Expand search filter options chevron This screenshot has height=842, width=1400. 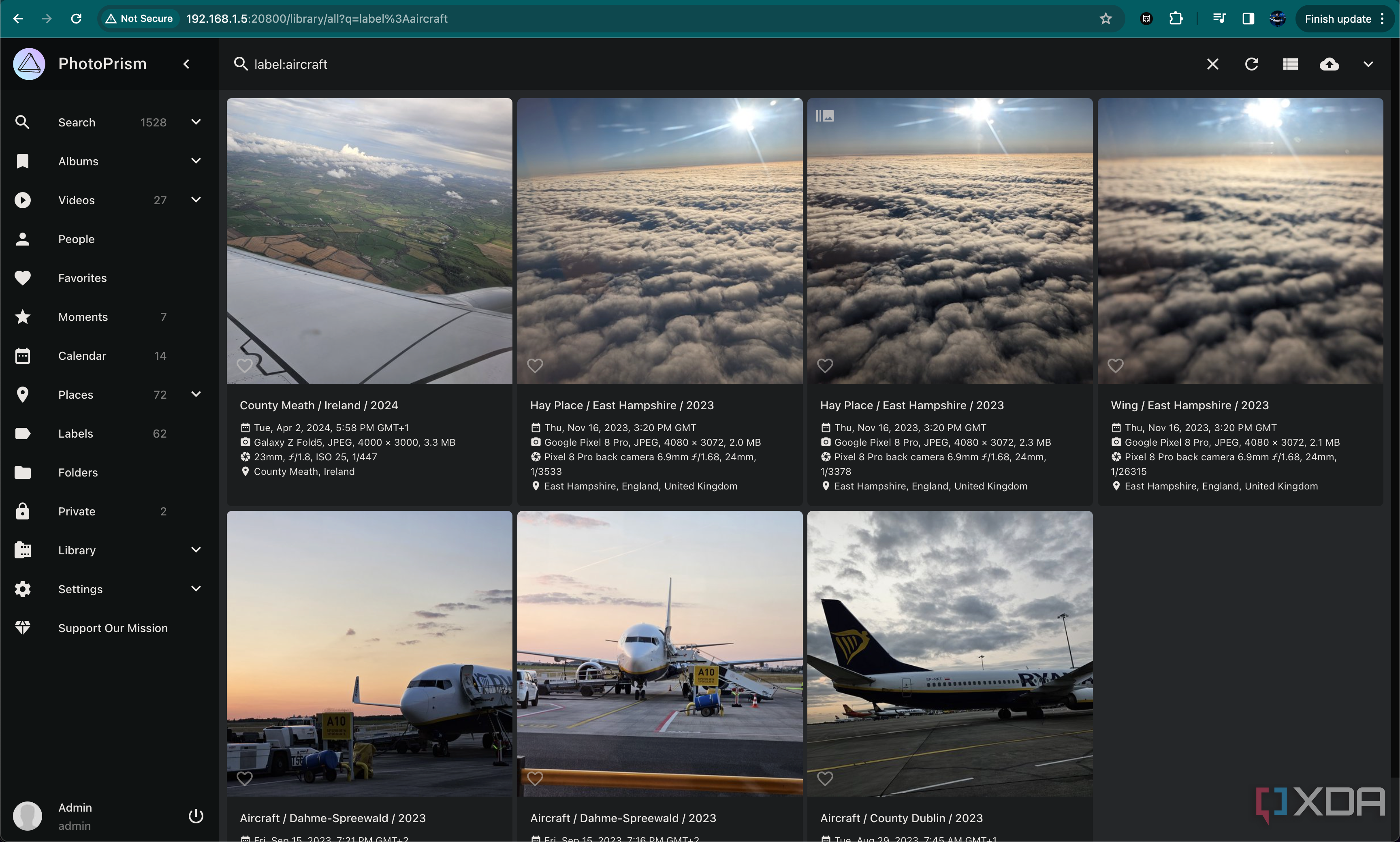coord(1368,64)
